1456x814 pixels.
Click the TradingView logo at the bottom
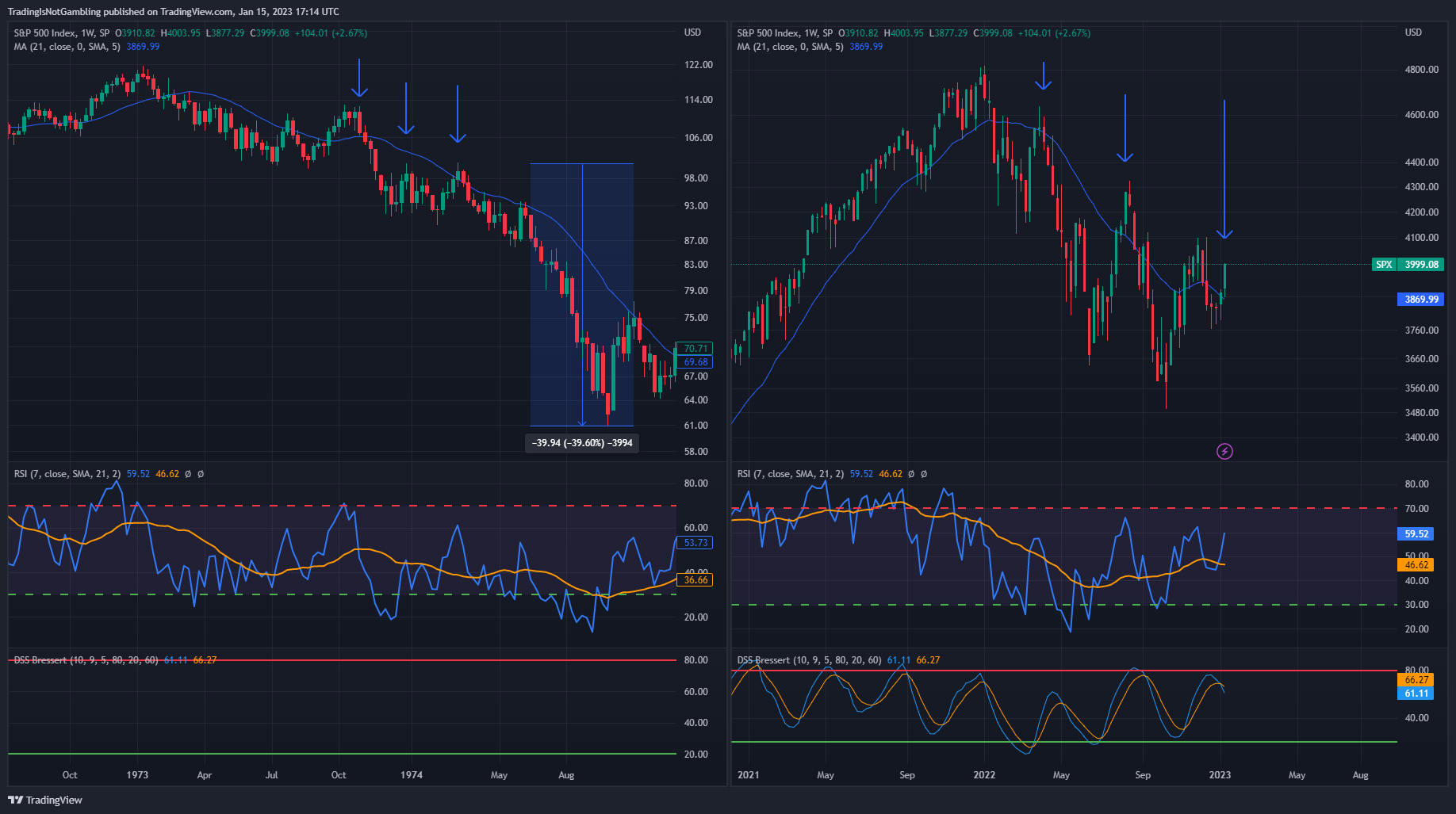(45, 800)
